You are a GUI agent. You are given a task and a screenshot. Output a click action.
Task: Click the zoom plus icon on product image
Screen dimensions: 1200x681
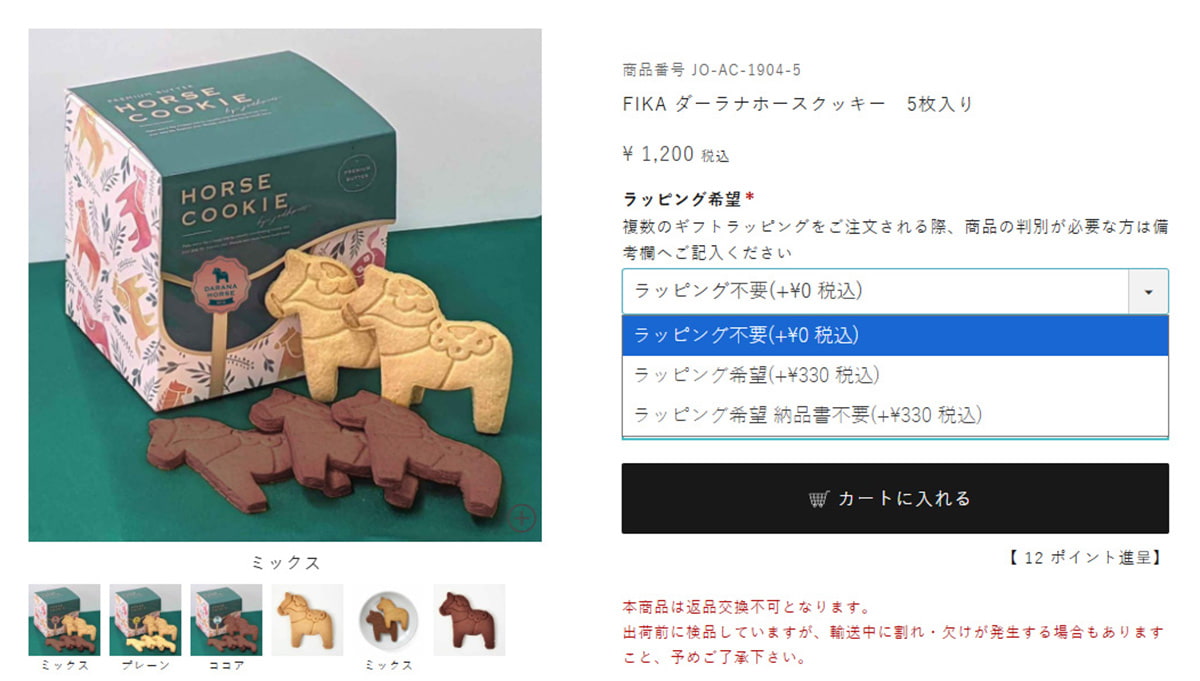click(523, 517)
